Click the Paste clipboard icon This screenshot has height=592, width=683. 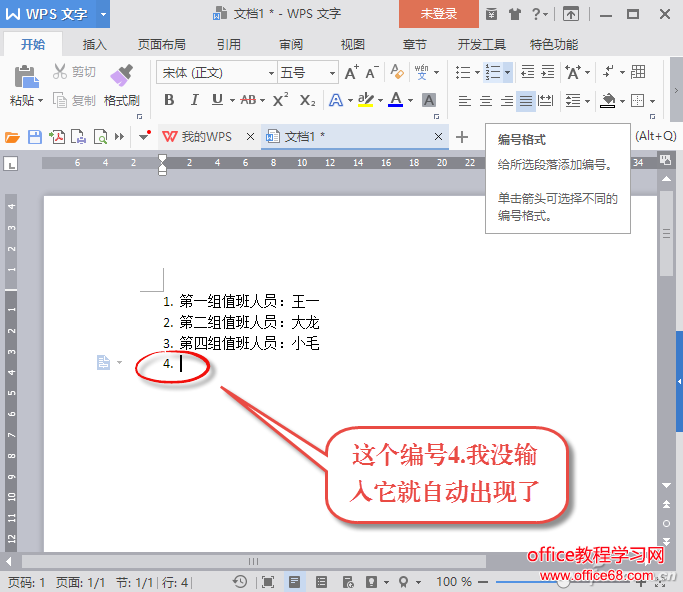[26, 77]
